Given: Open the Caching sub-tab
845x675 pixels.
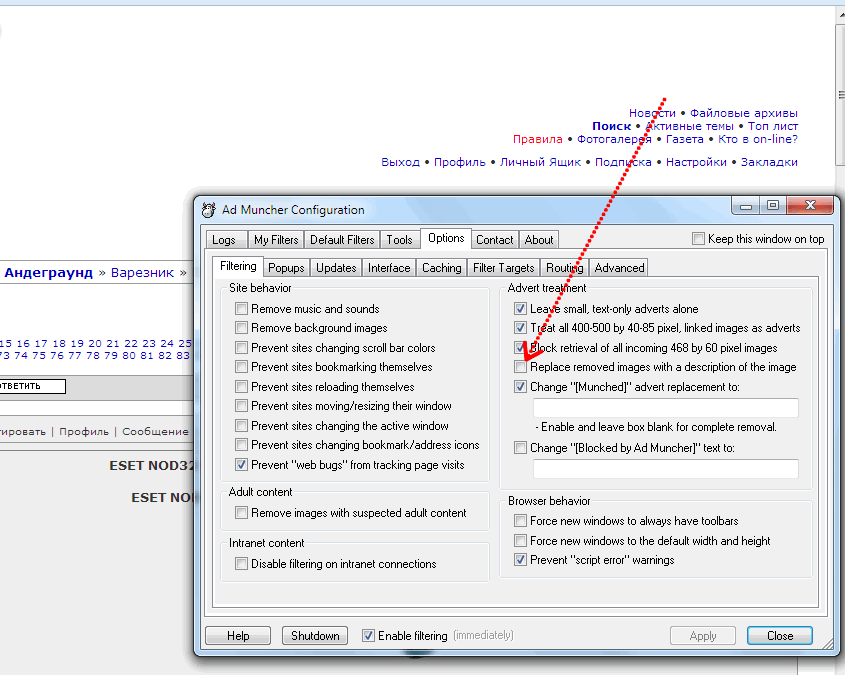Looking at the screenshot, I should pos(442,268).
